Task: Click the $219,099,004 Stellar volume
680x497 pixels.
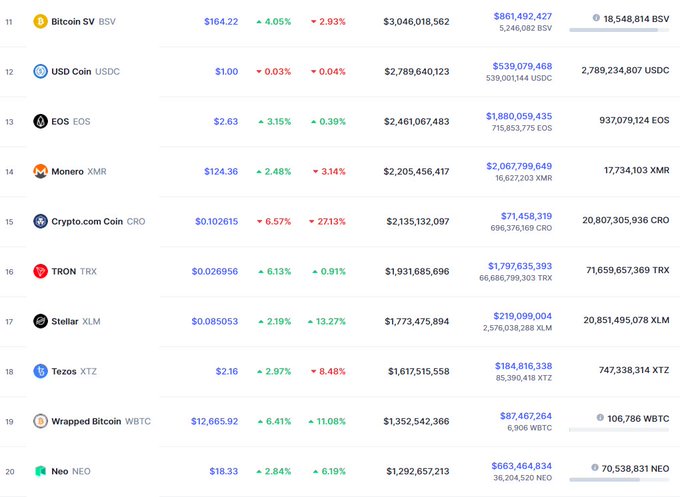Action: click(523, 316)
